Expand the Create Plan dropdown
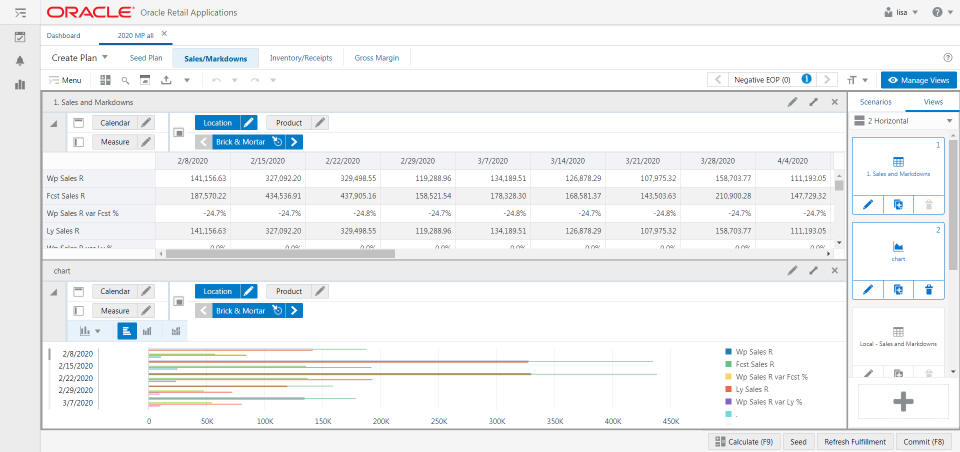Viewport: 960px width, 452px height. coord(105,58)
